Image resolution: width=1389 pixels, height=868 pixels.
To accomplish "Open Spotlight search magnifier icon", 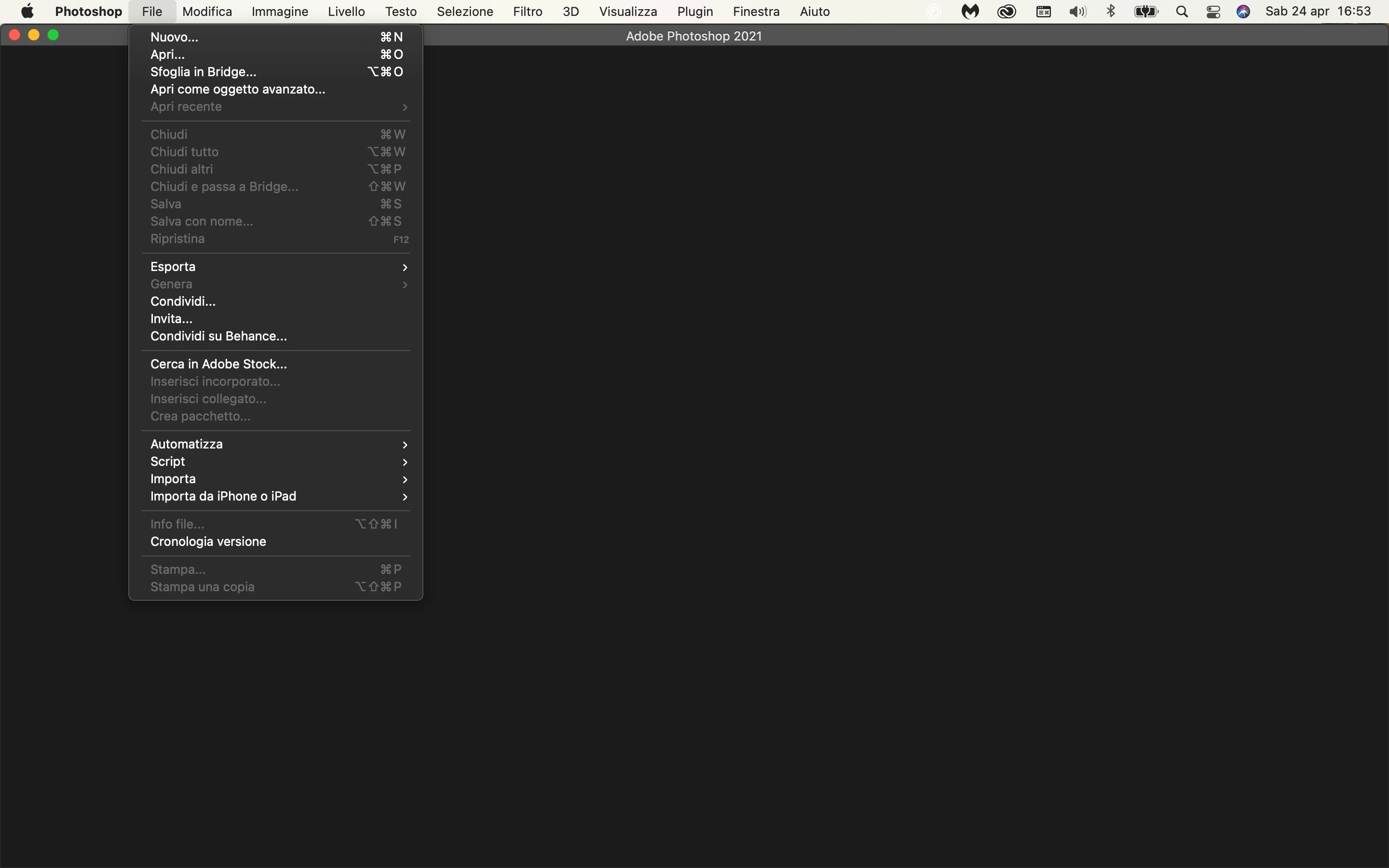I will coord(1181,12).
